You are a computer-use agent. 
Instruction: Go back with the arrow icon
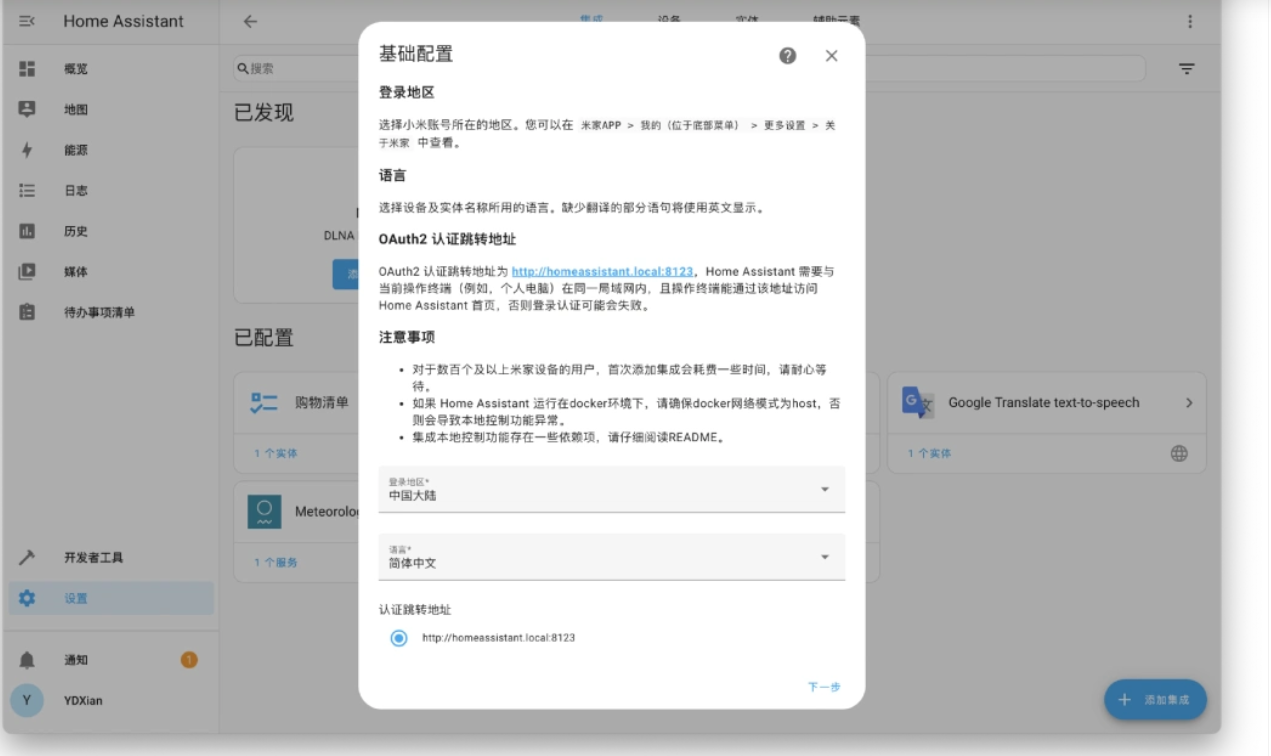[x=250, y=21]
